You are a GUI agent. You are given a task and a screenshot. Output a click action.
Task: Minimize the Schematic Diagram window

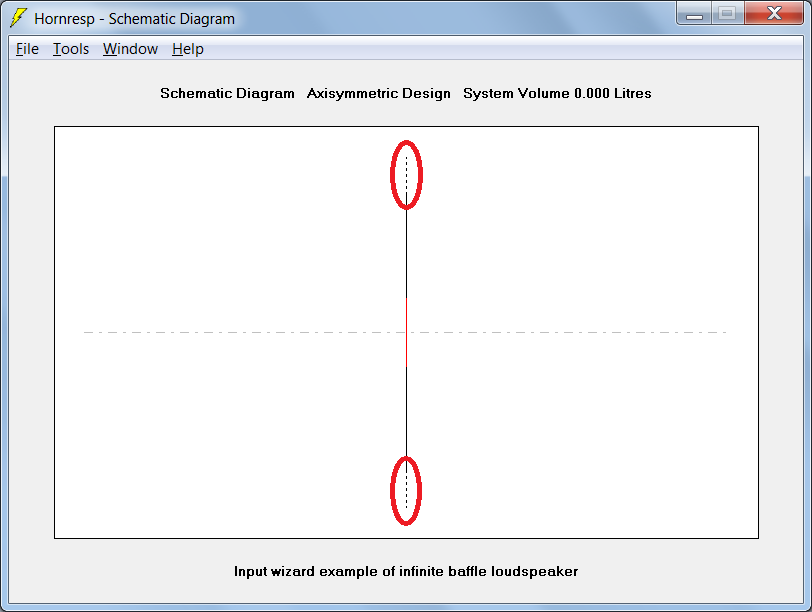click(x=694, y=13)
